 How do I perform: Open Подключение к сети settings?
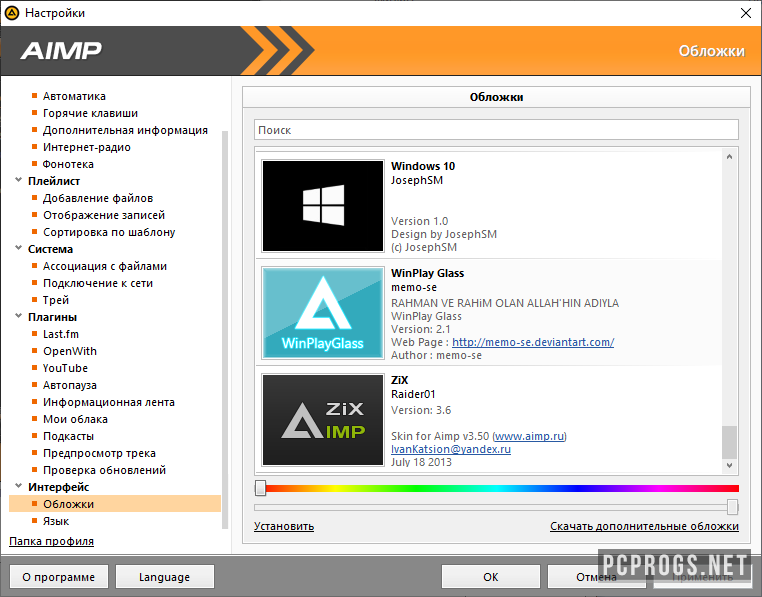[98, 283]
